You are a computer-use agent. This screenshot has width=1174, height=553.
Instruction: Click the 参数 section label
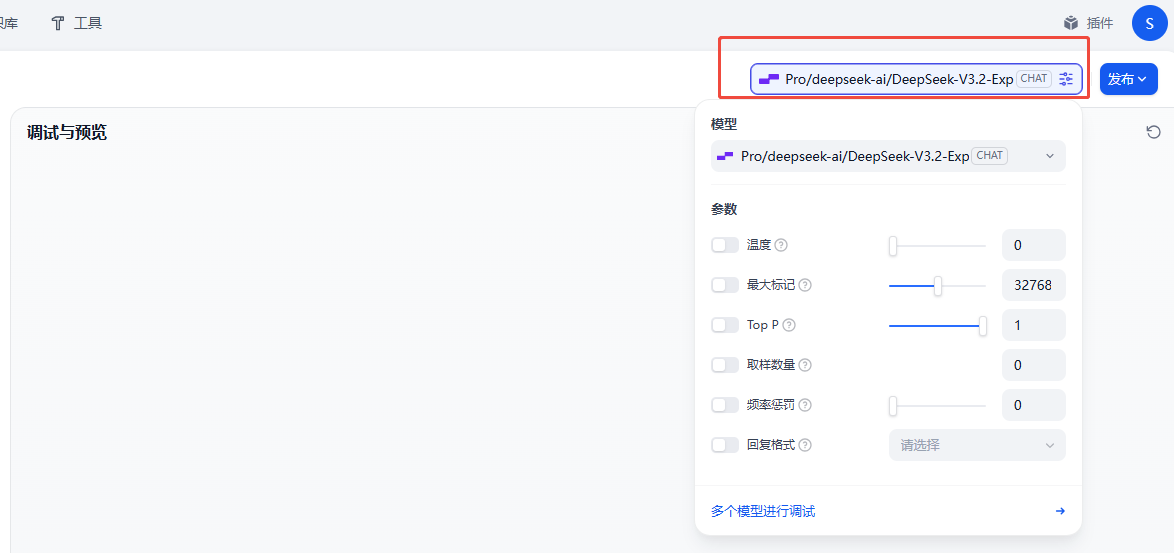[x=724, y=210]
